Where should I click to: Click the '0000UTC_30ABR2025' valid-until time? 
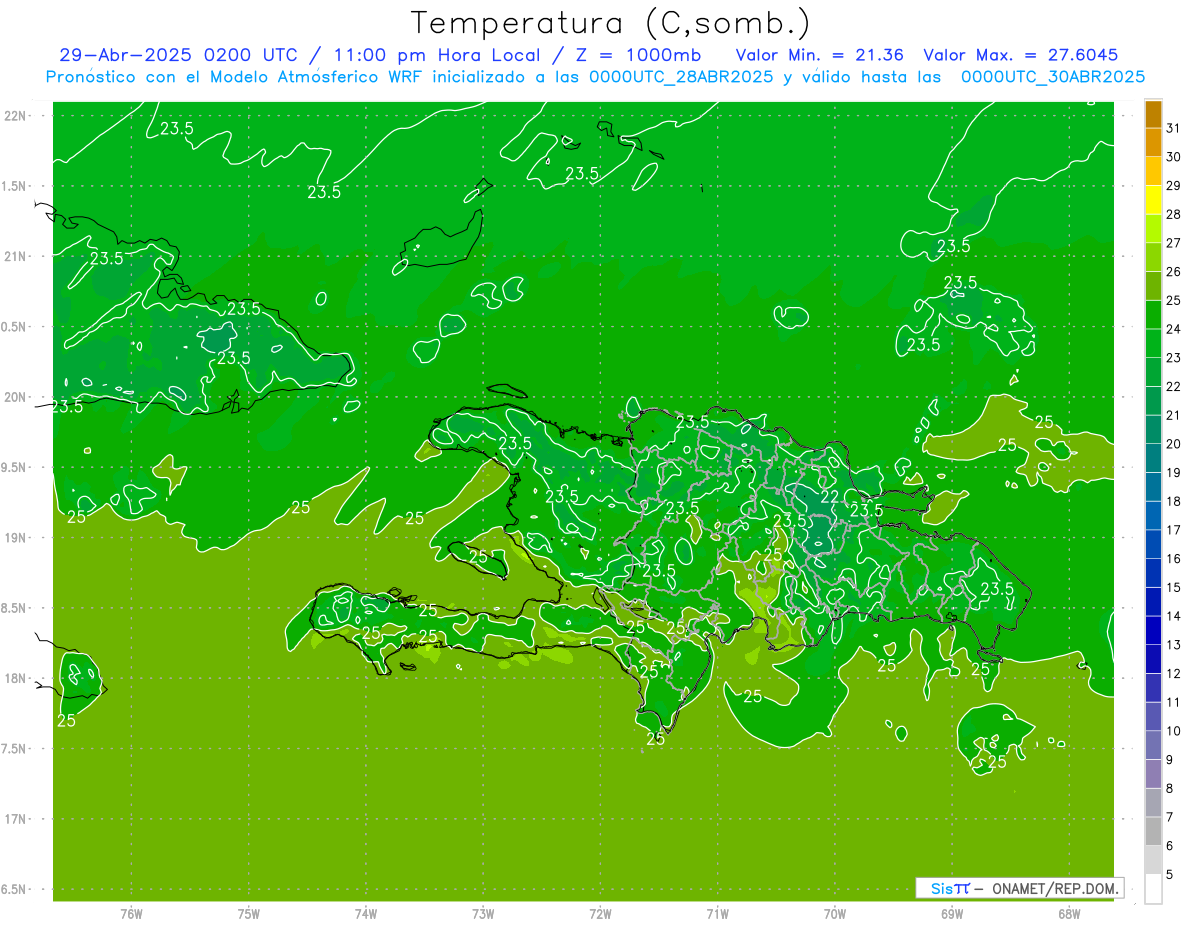point(1053,77)
